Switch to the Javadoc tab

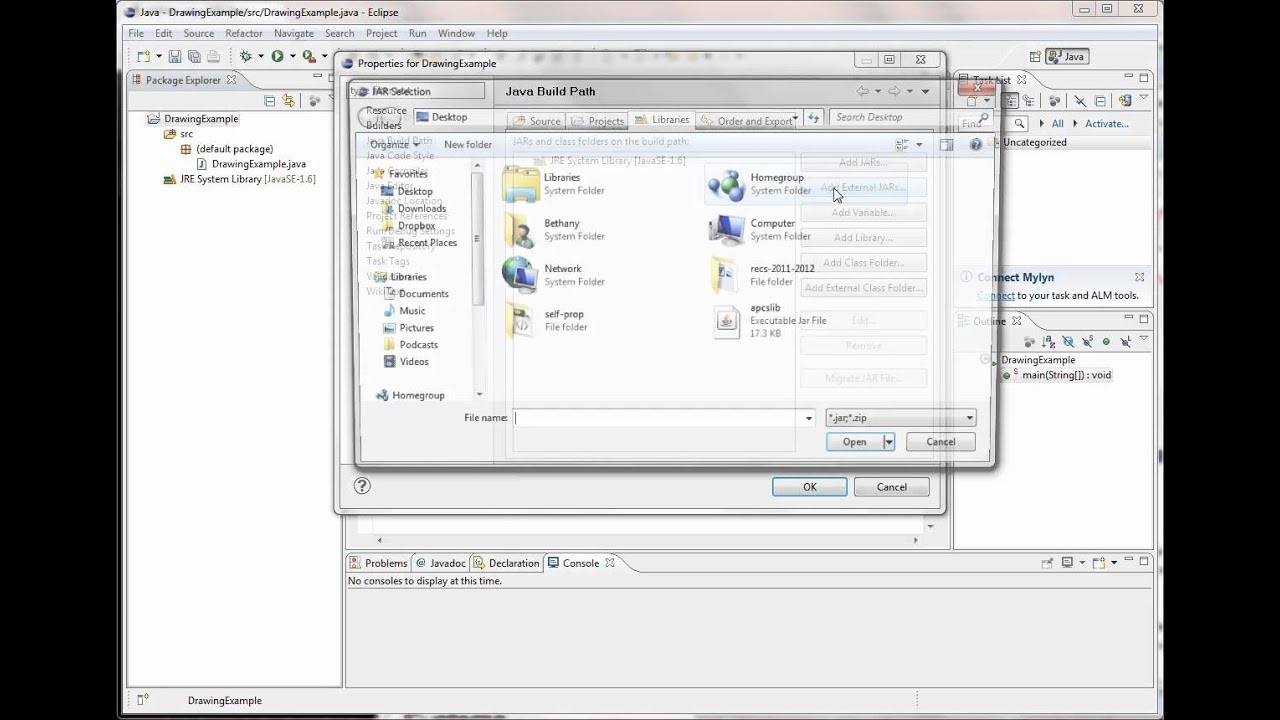(x=442, y=563)
